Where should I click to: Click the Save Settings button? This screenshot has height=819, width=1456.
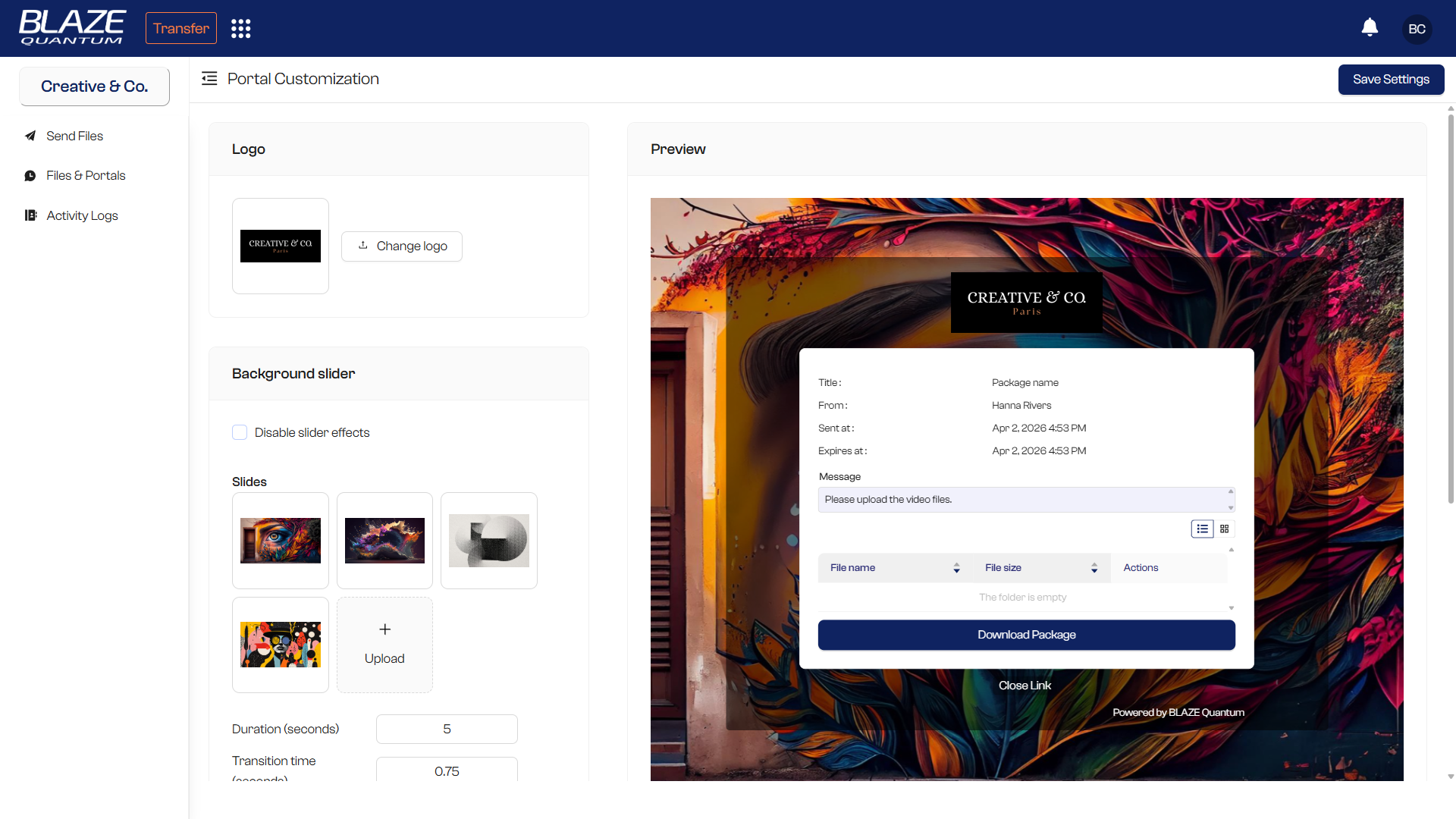click(x=1390, y=80)
